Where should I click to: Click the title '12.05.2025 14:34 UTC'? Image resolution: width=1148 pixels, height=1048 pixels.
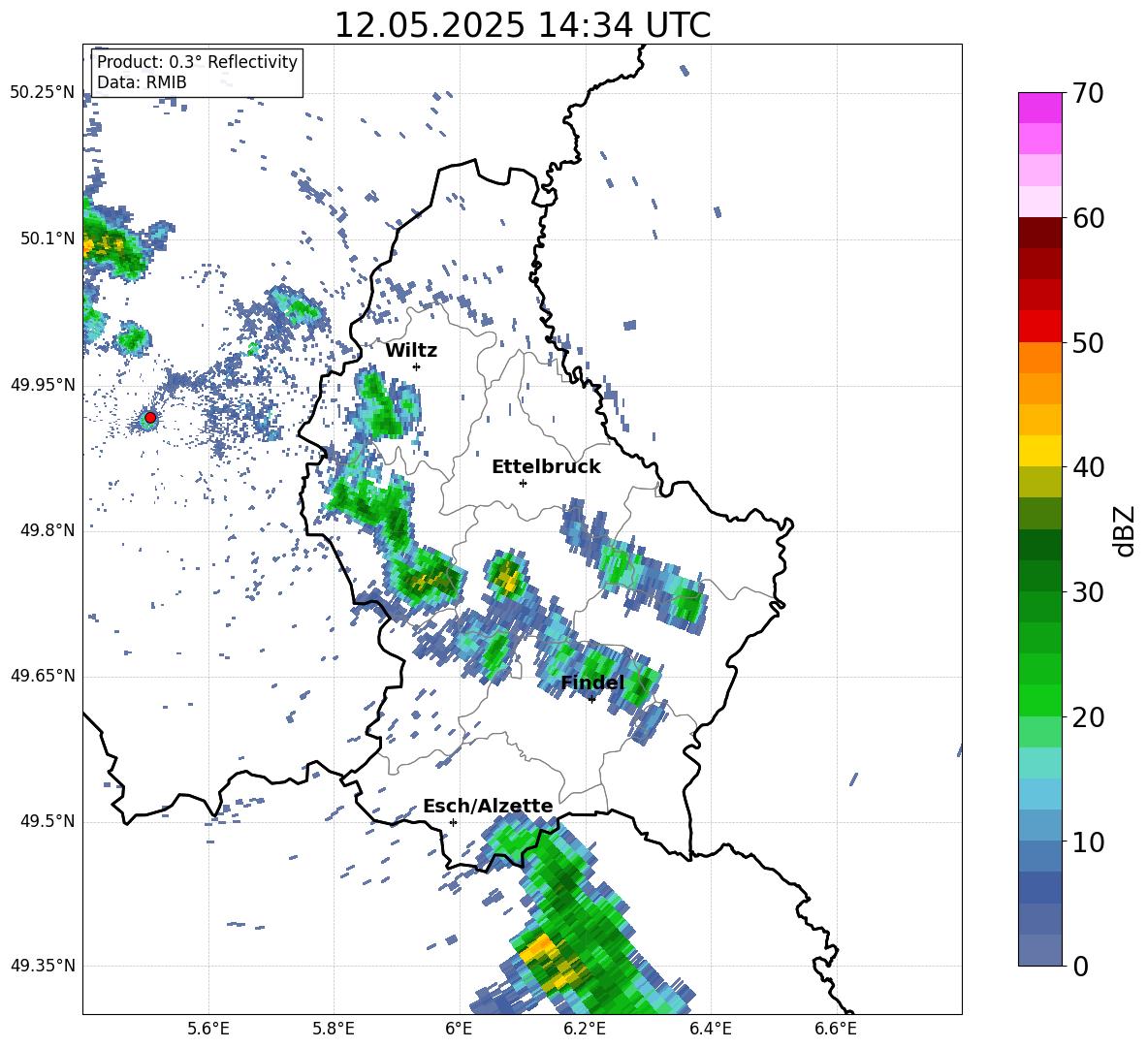pyautogui.click(x=522, y=25)
